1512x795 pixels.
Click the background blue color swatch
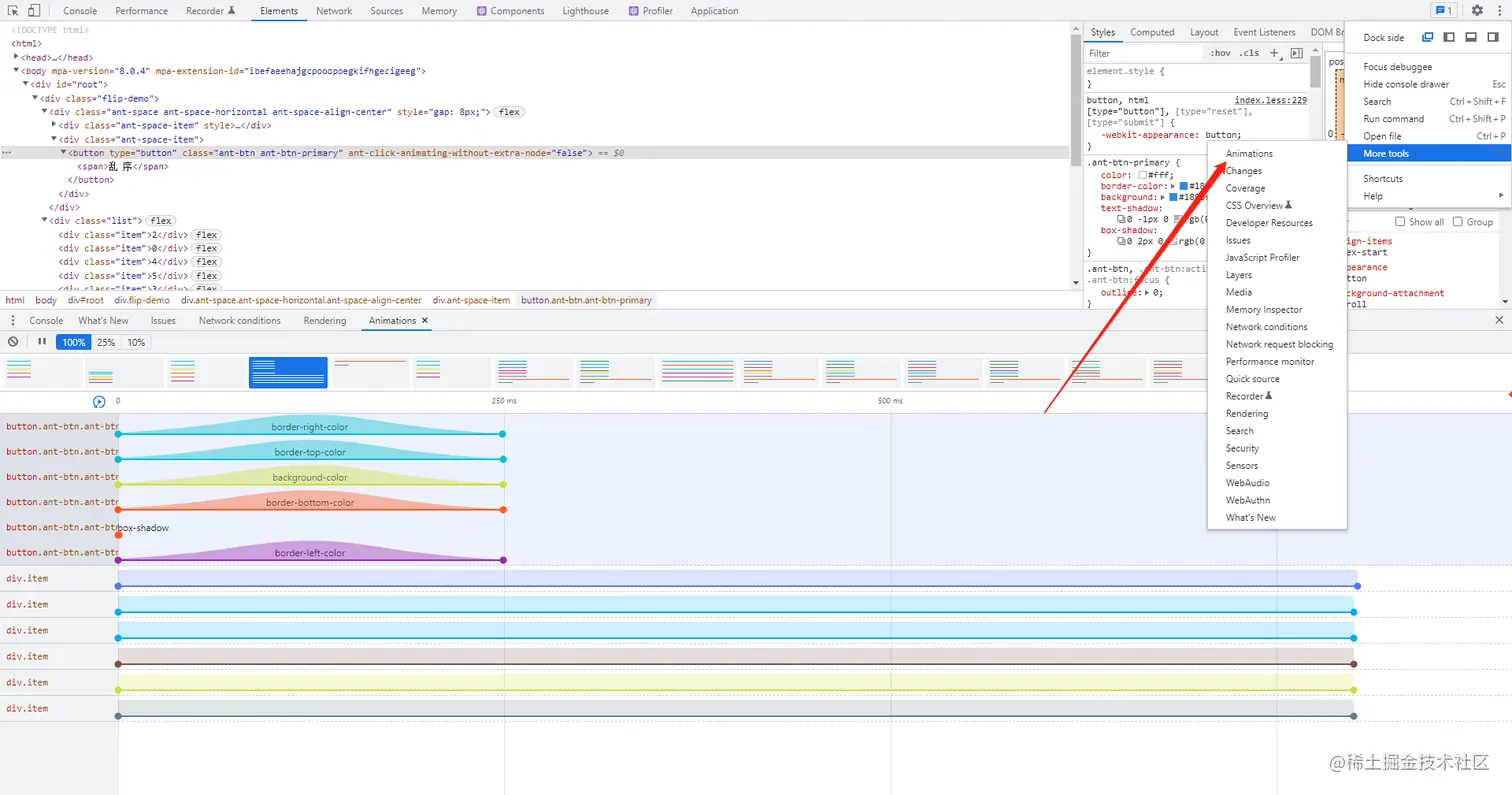(1173, 197)
